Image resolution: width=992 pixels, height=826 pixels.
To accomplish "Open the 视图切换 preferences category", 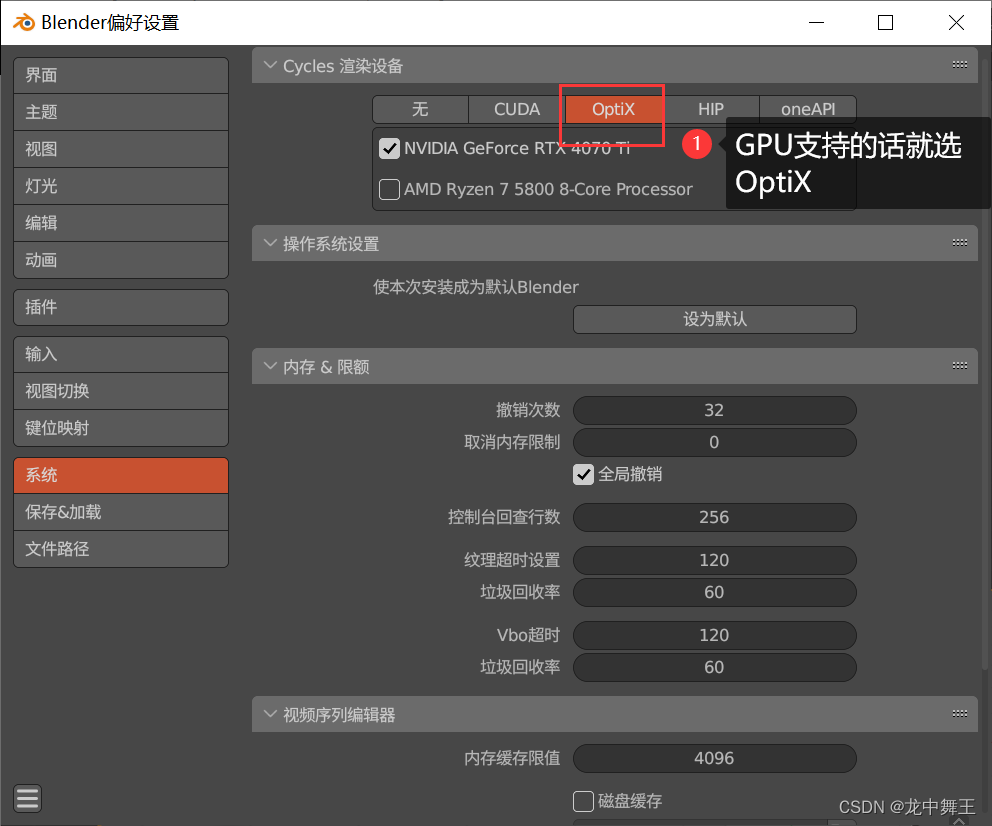I will point(121,391).
